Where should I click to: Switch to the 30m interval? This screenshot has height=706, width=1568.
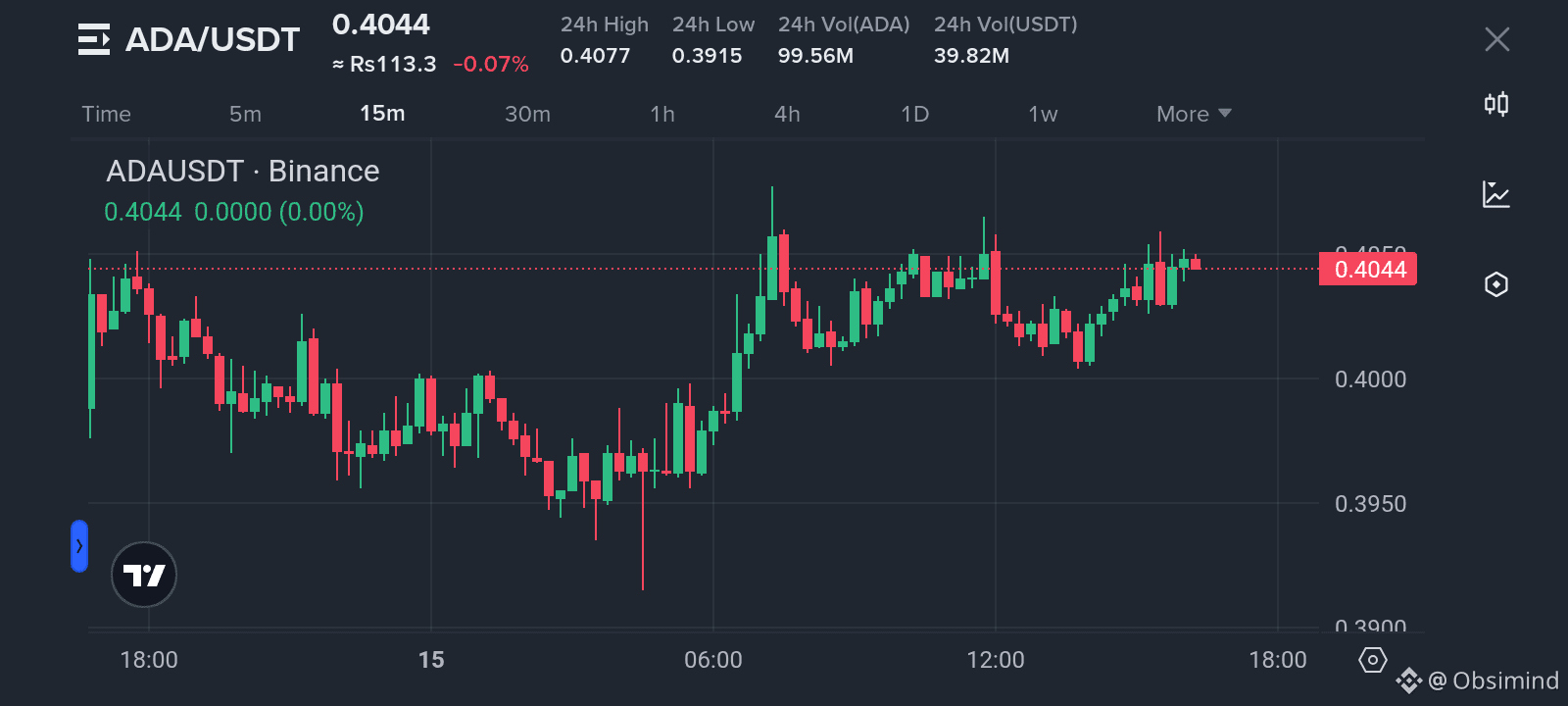527,114
